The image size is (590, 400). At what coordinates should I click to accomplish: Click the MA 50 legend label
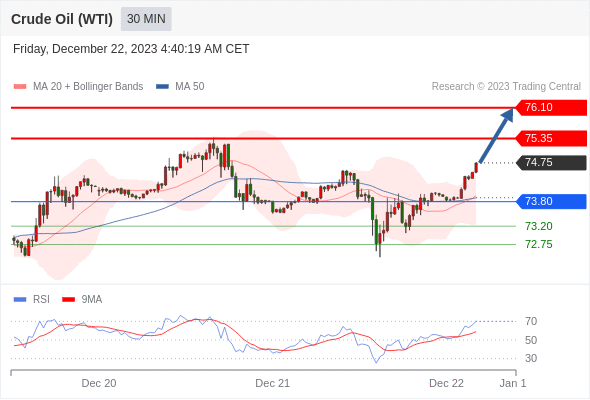190,87
